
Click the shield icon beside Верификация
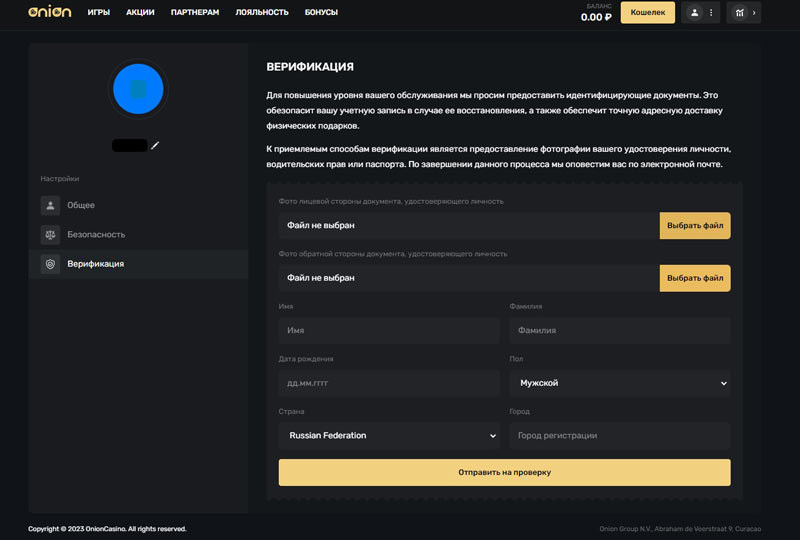click(50, 264)
